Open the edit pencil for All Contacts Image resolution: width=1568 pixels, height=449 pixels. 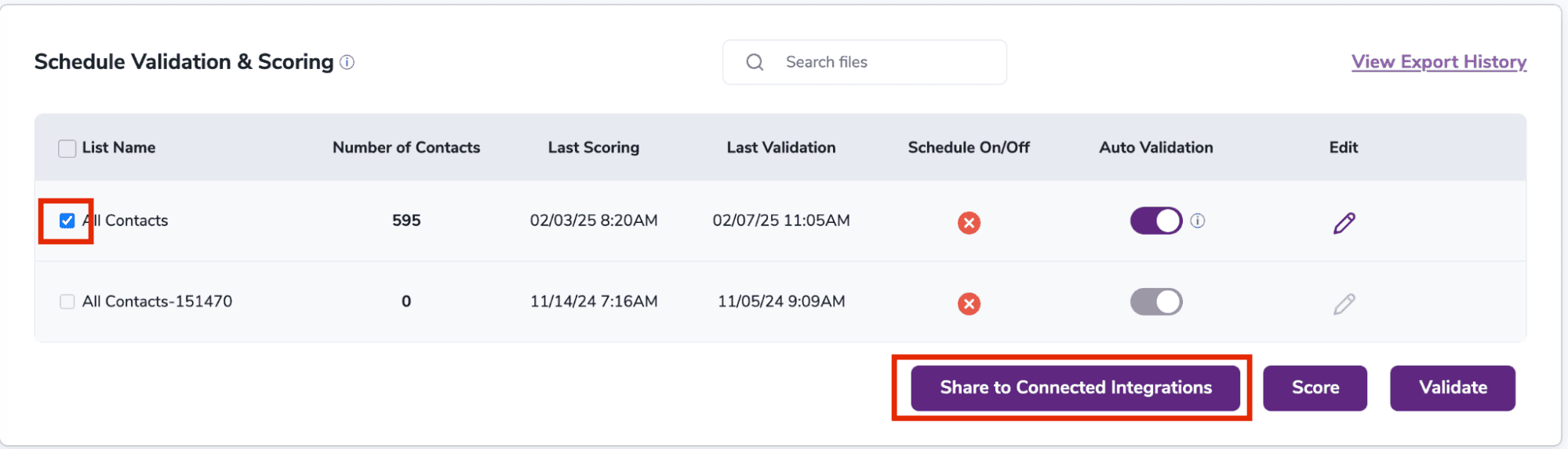point(1344,223)
